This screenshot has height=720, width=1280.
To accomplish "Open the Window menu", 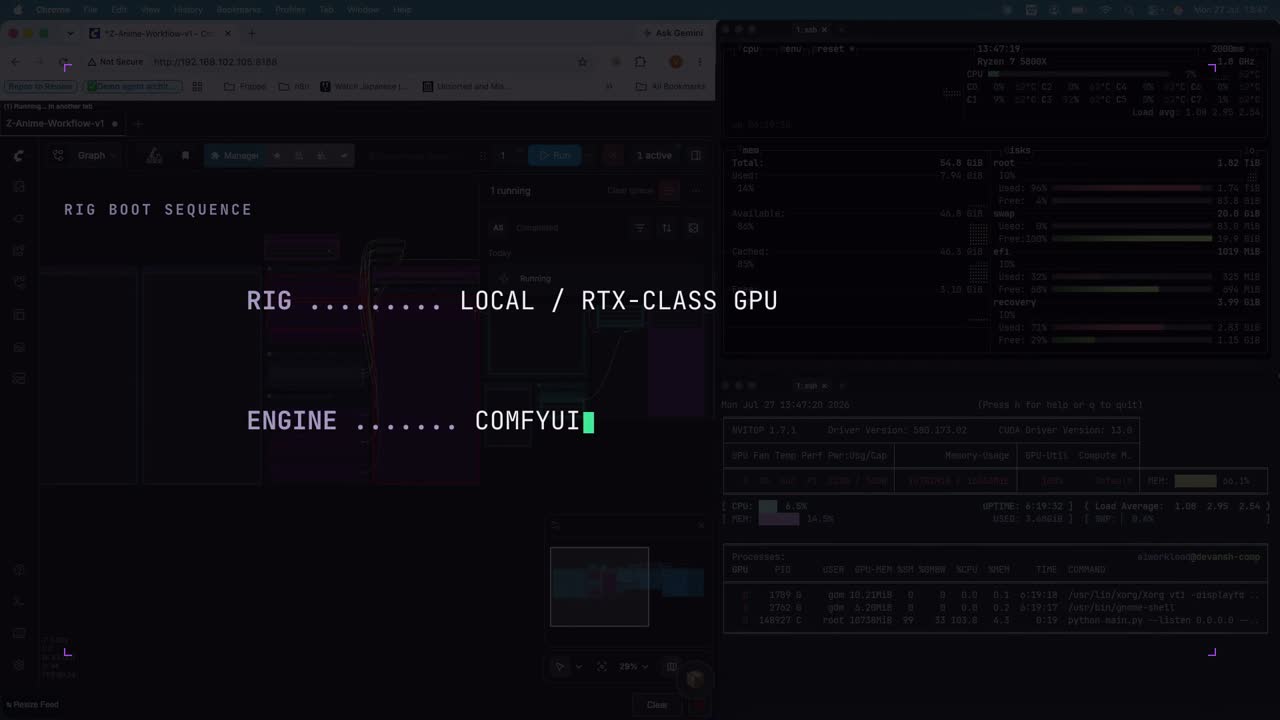I will [x=363, y=9].
